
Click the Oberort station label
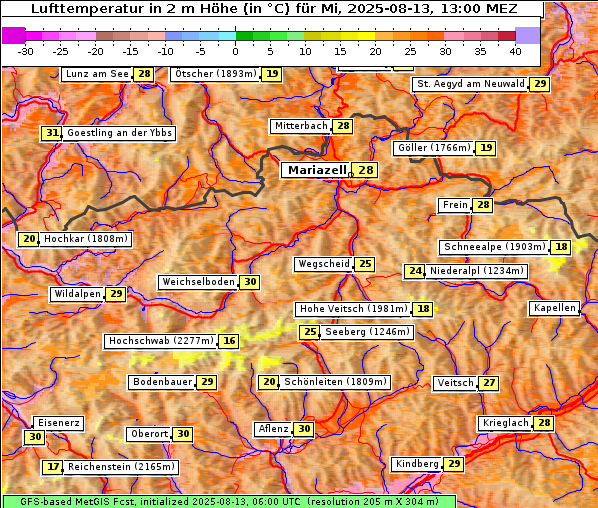pyautogui.click(x=149, y=434)
